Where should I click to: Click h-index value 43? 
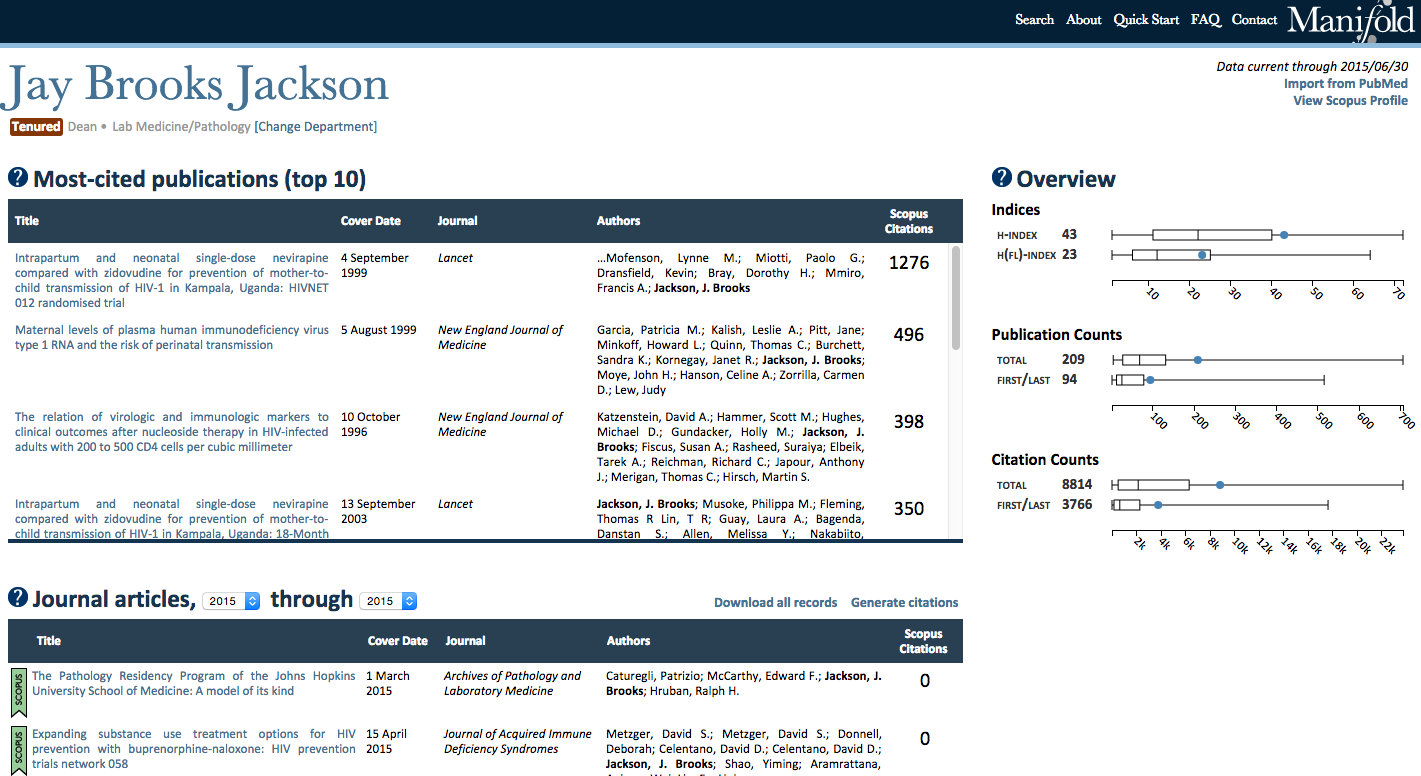pos(1069,235)
